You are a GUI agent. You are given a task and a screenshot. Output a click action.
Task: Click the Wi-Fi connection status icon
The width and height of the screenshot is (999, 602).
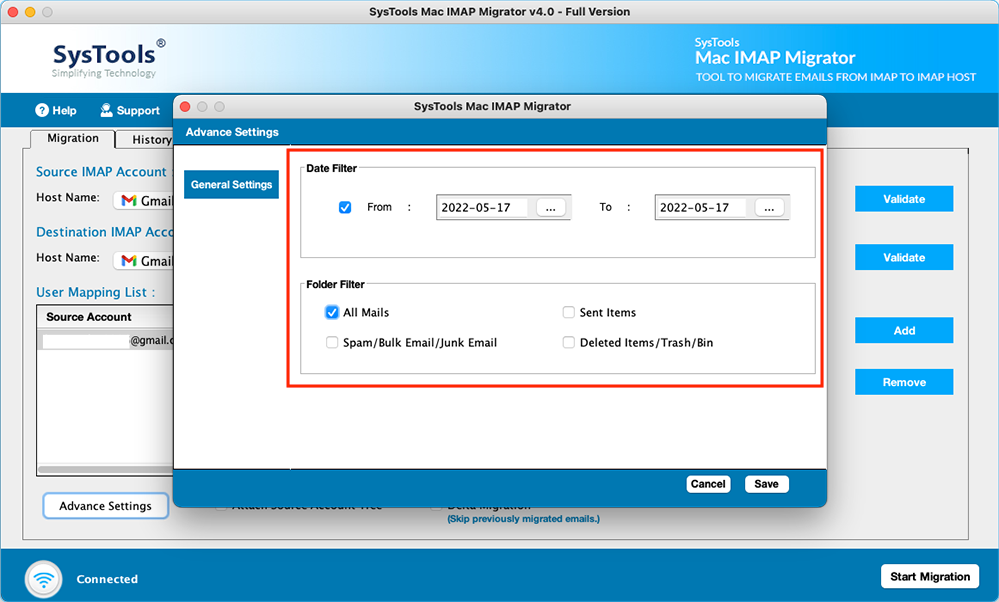point(43,579)
